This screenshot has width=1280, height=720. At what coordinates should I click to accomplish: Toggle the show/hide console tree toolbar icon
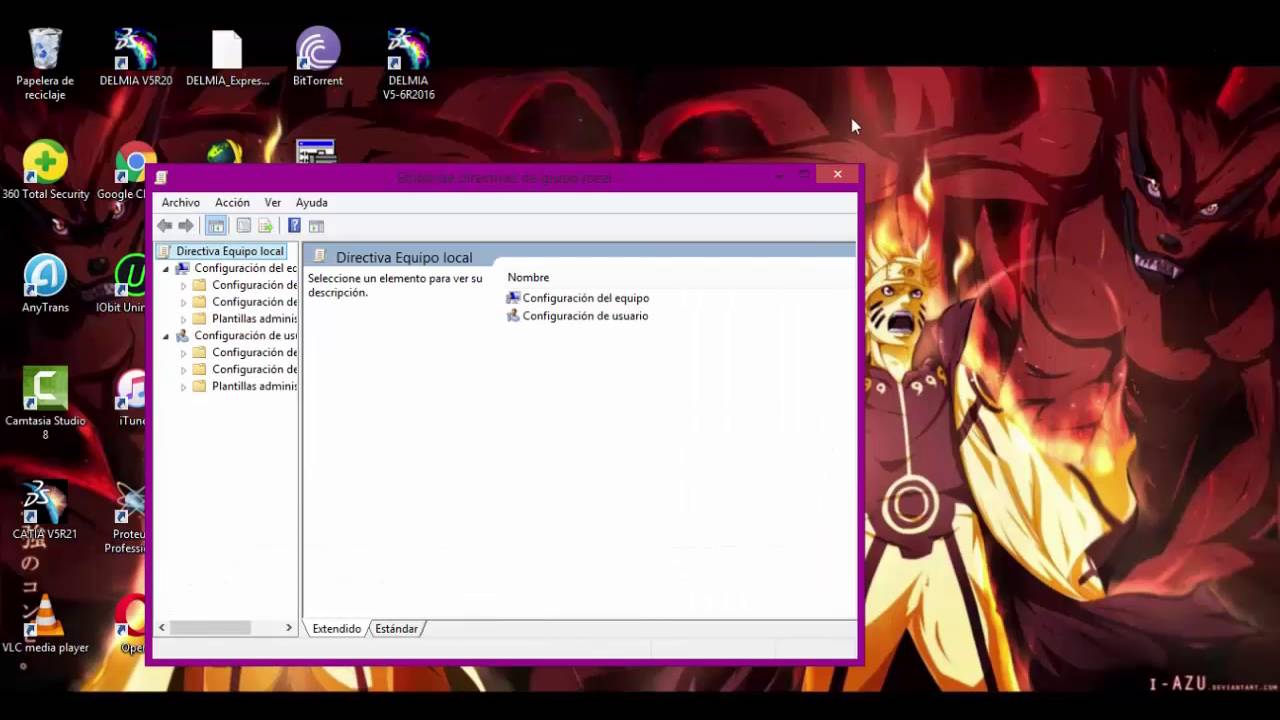coord(216,226)
